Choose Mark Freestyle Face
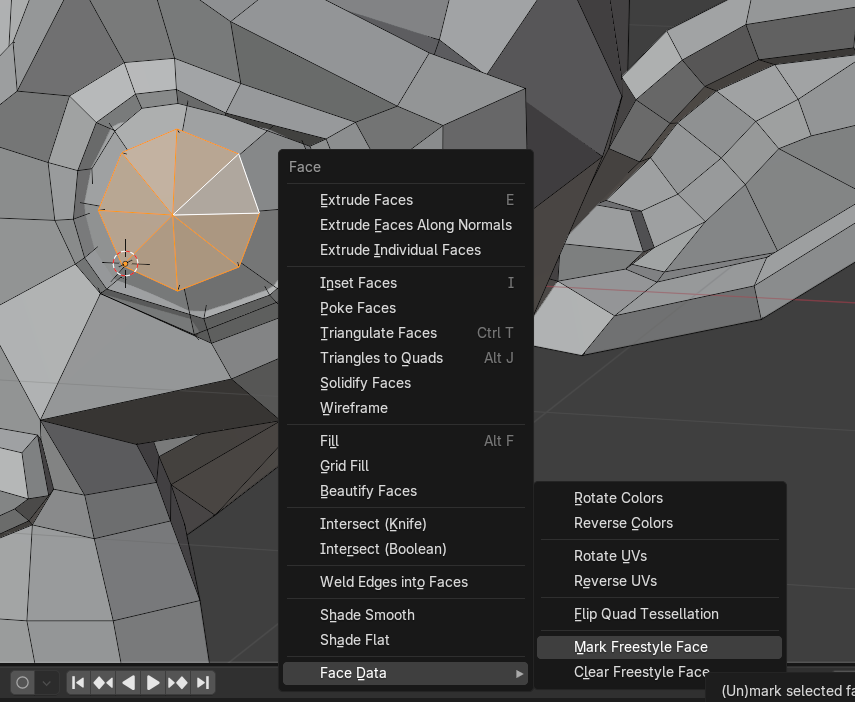The image size is (855, 702). 659,647
